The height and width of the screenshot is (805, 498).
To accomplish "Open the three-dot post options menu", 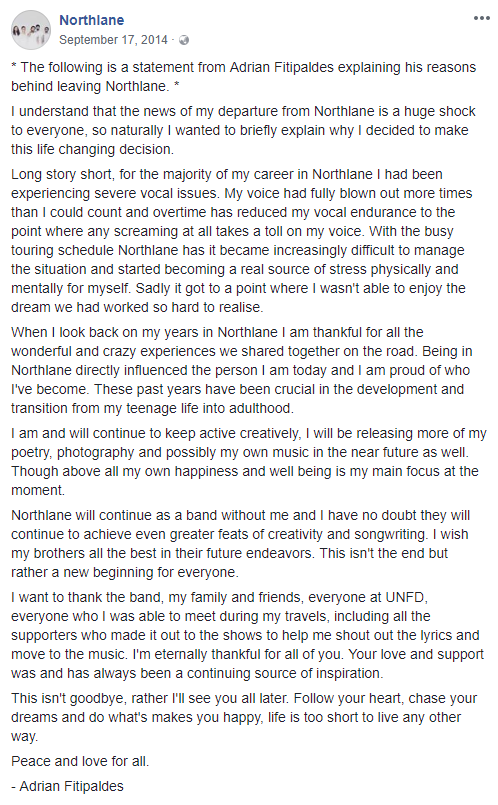I will [482, 18].
